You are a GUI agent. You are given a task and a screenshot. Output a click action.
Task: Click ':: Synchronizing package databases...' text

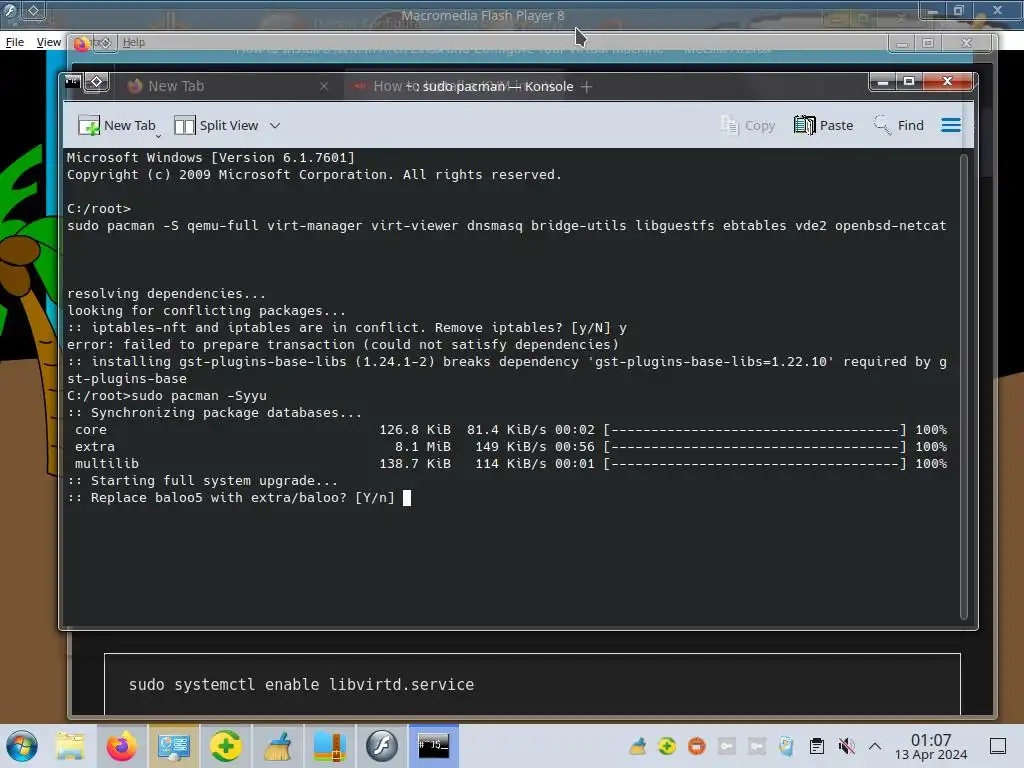click(214, 412)
